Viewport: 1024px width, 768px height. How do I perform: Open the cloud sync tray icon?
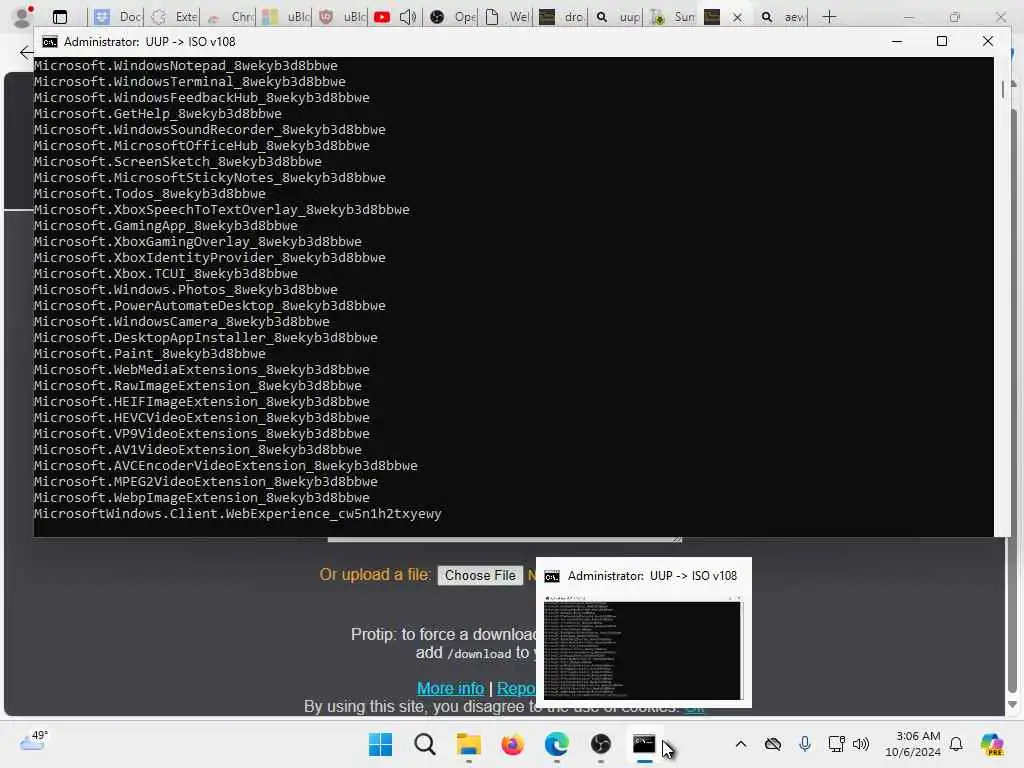pyautogui.click(x=773, y=744)
